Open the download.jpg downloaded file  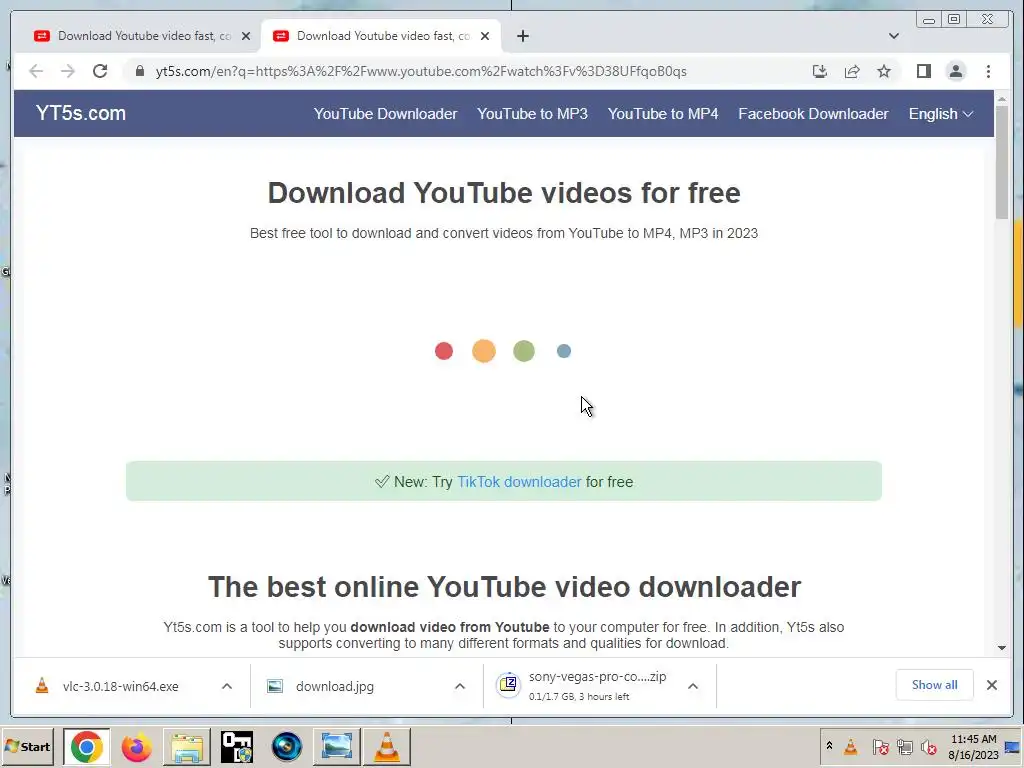(334, 686)
